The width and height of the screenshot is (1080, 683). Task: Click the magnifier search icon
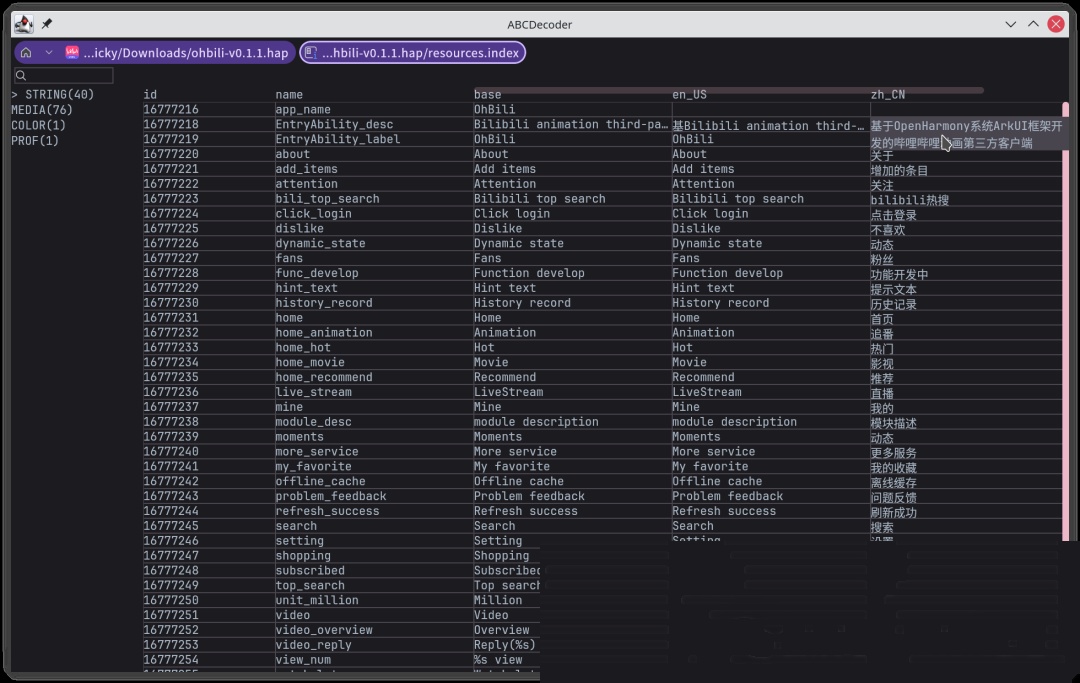tap(21, 76)
